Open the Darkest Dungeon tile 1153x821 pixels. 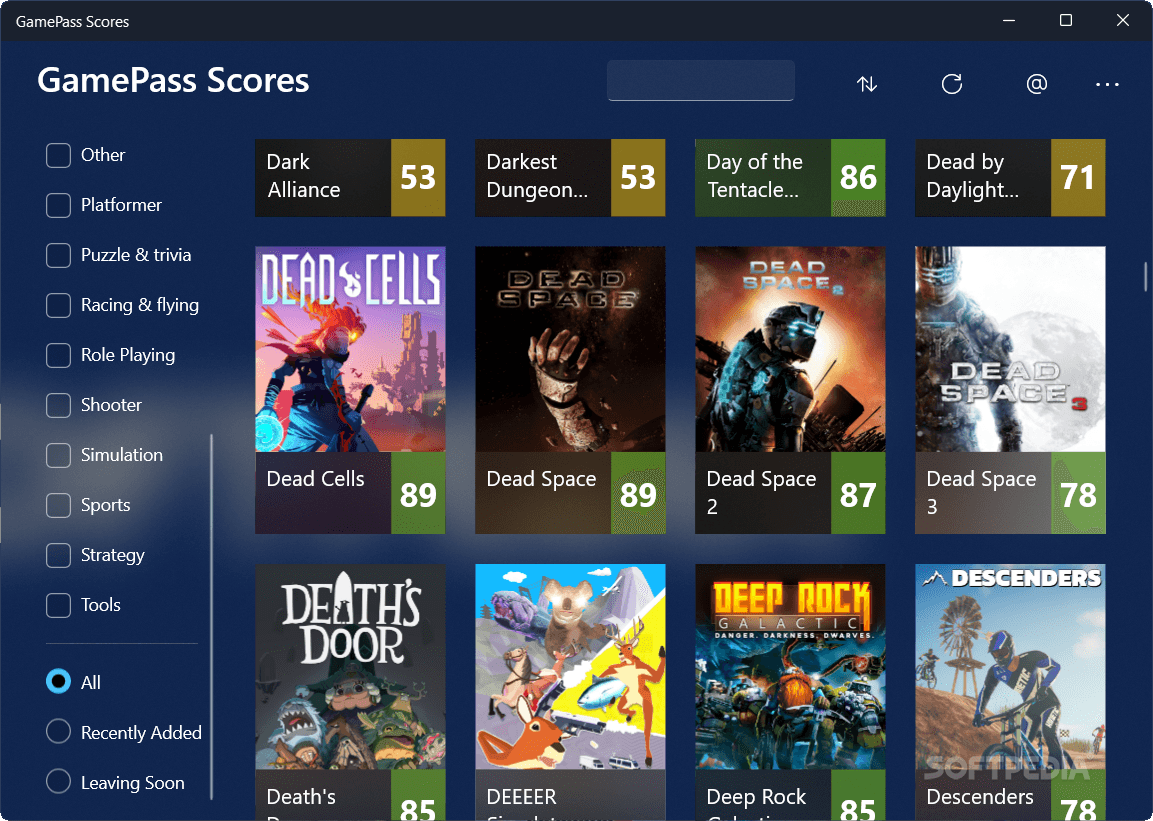tap(570, 177)
